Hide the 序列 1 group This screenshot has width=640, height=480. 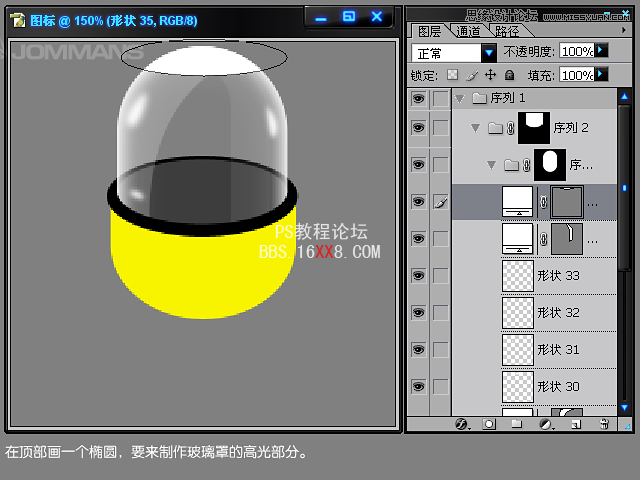(418, 98)
